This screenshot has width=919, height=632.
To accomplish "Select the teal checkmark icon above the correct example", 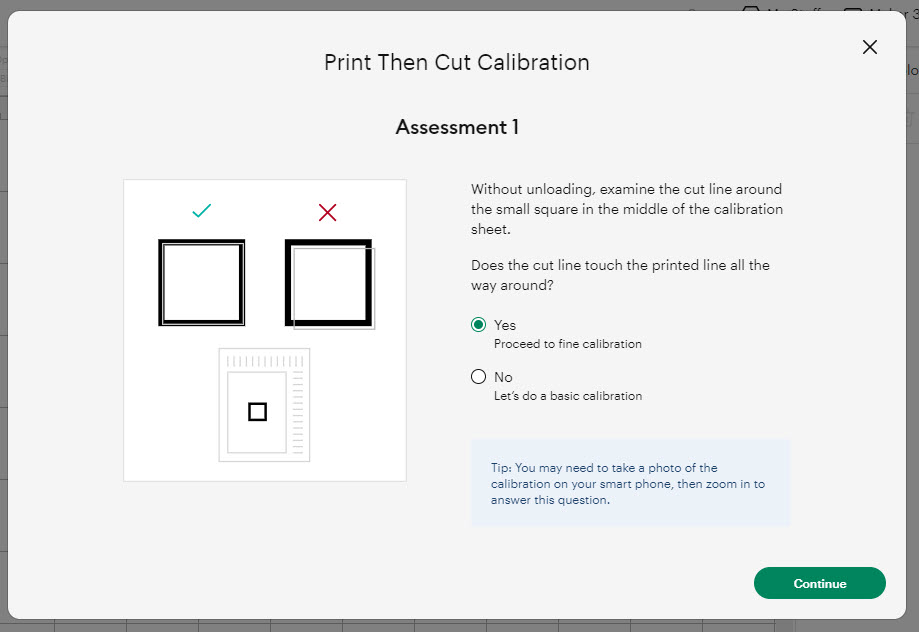I will click(201, 211).
